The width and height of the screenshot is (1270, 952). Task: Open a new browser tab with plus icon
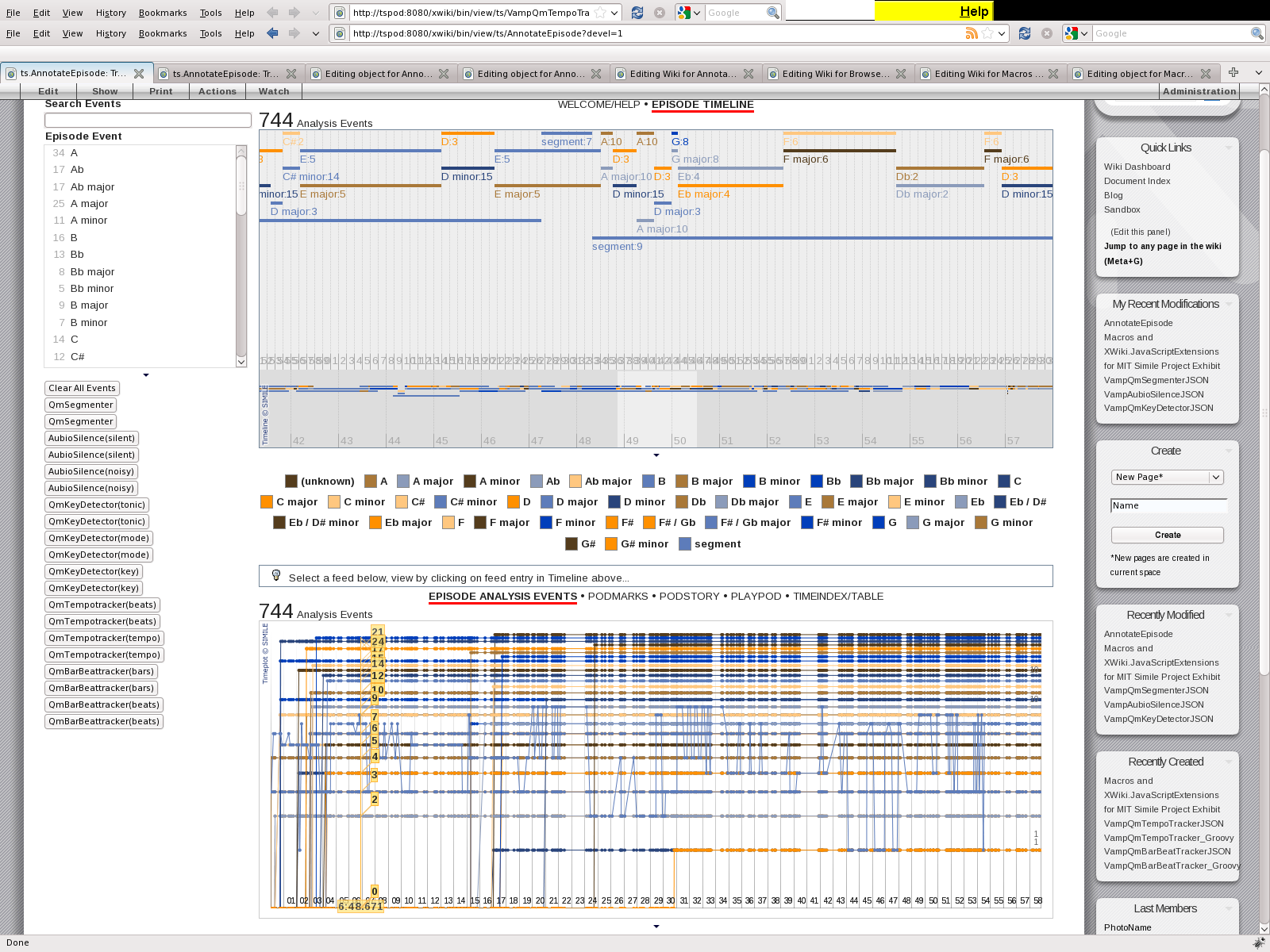1233,73
